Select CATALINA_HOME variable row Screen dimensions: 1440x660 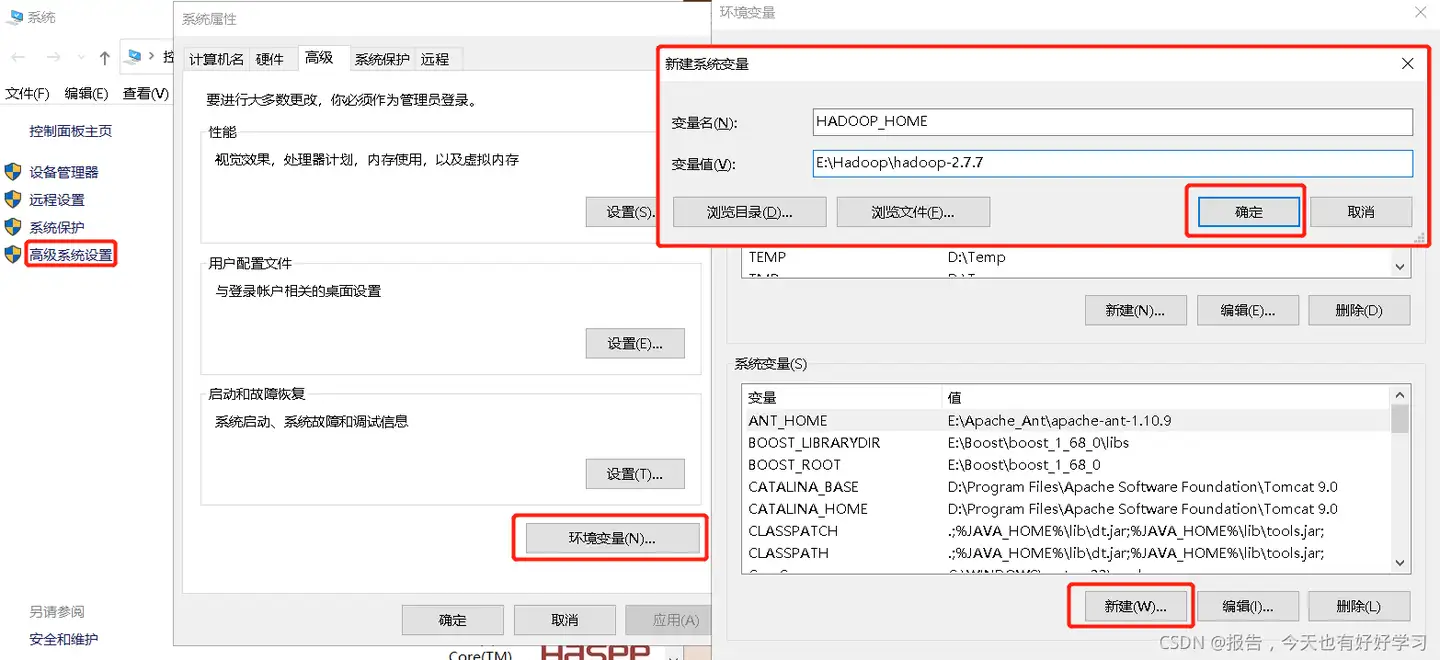tap(1067, 509)
